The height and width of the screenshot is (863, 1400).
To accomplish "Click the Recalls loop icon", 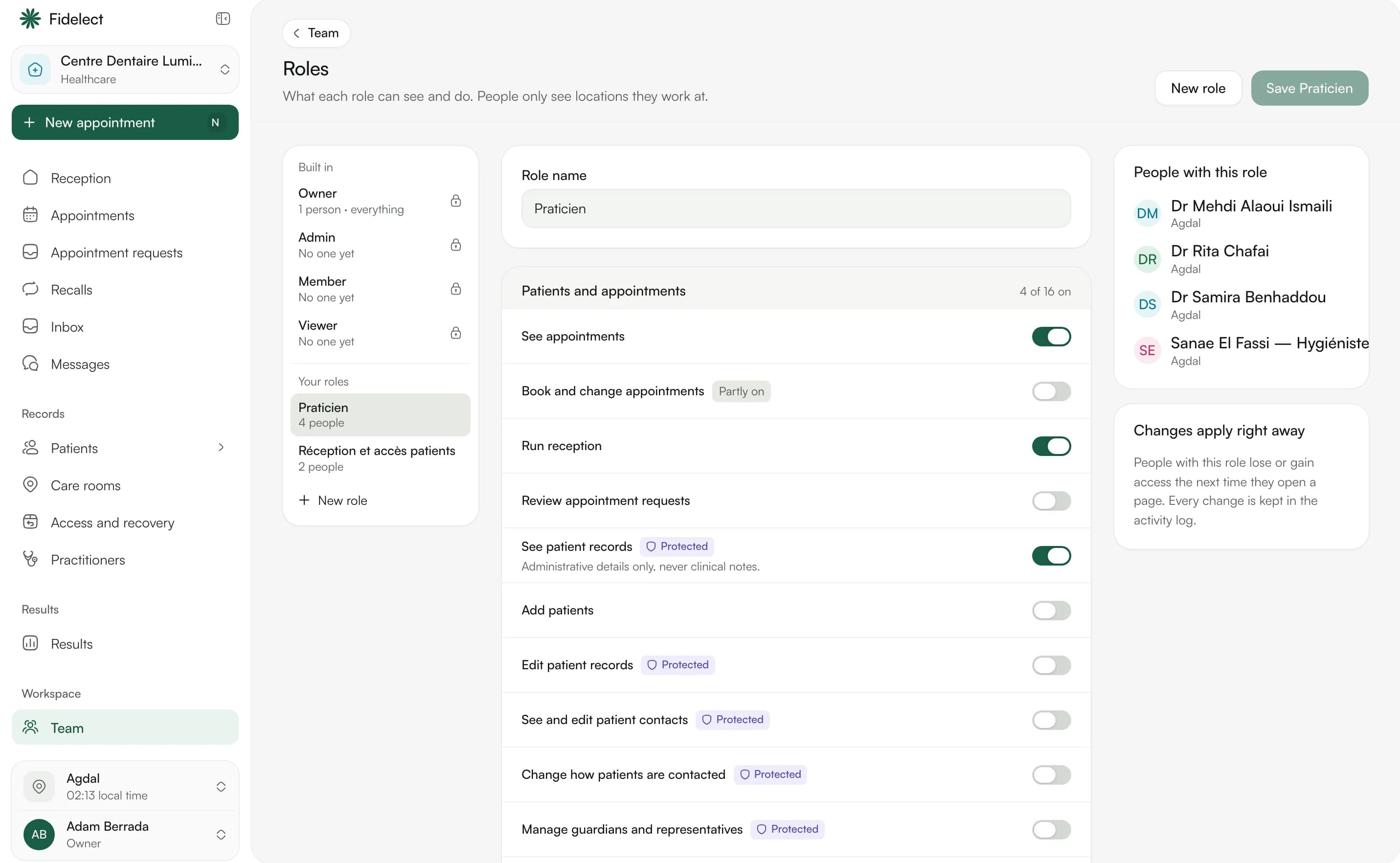I will click(30, 289).
